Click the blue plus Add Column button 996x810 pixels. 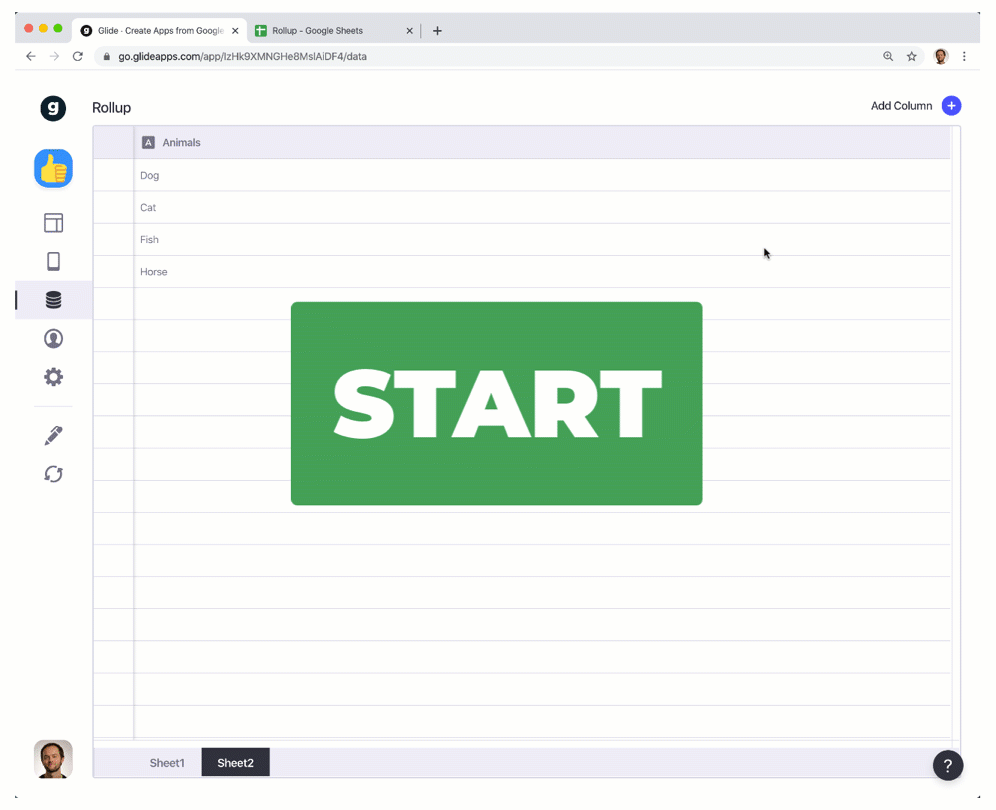[951, 106]
